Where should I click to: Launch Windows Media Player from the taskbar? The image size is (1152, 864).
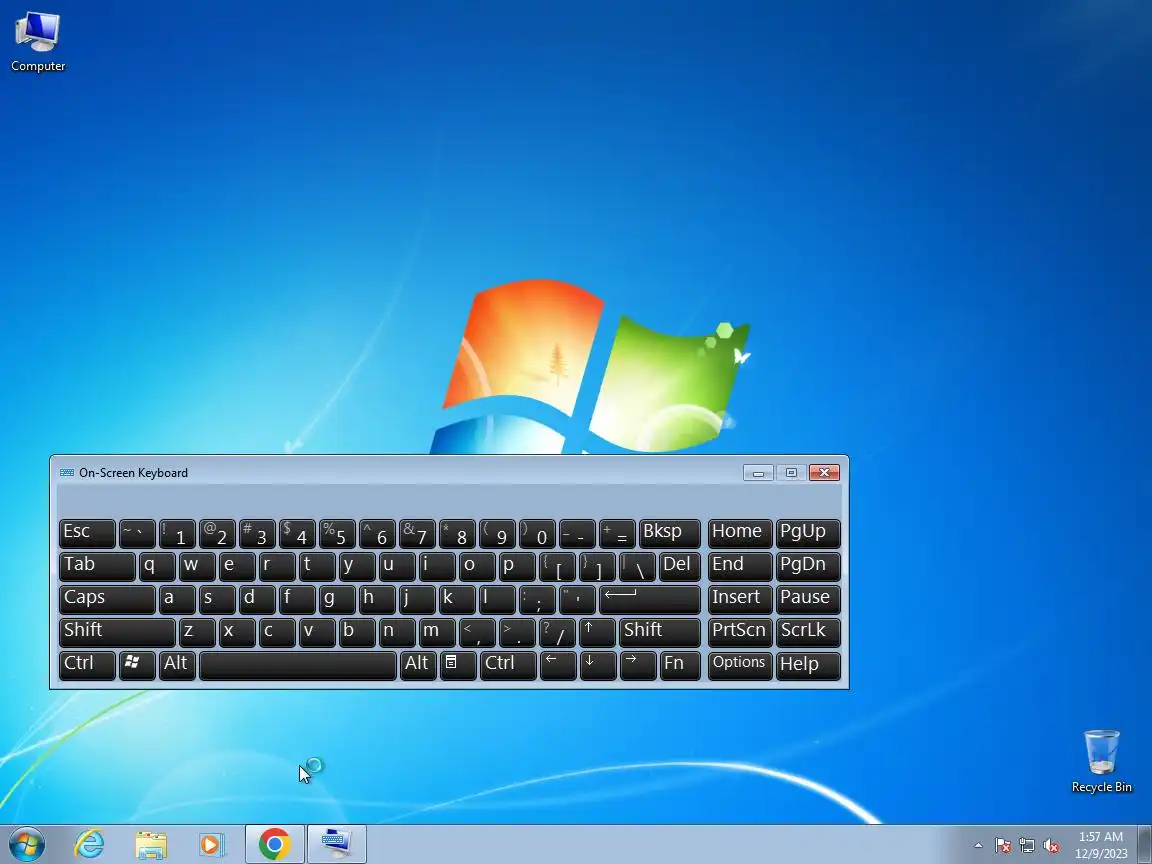(x=212, y=844)
